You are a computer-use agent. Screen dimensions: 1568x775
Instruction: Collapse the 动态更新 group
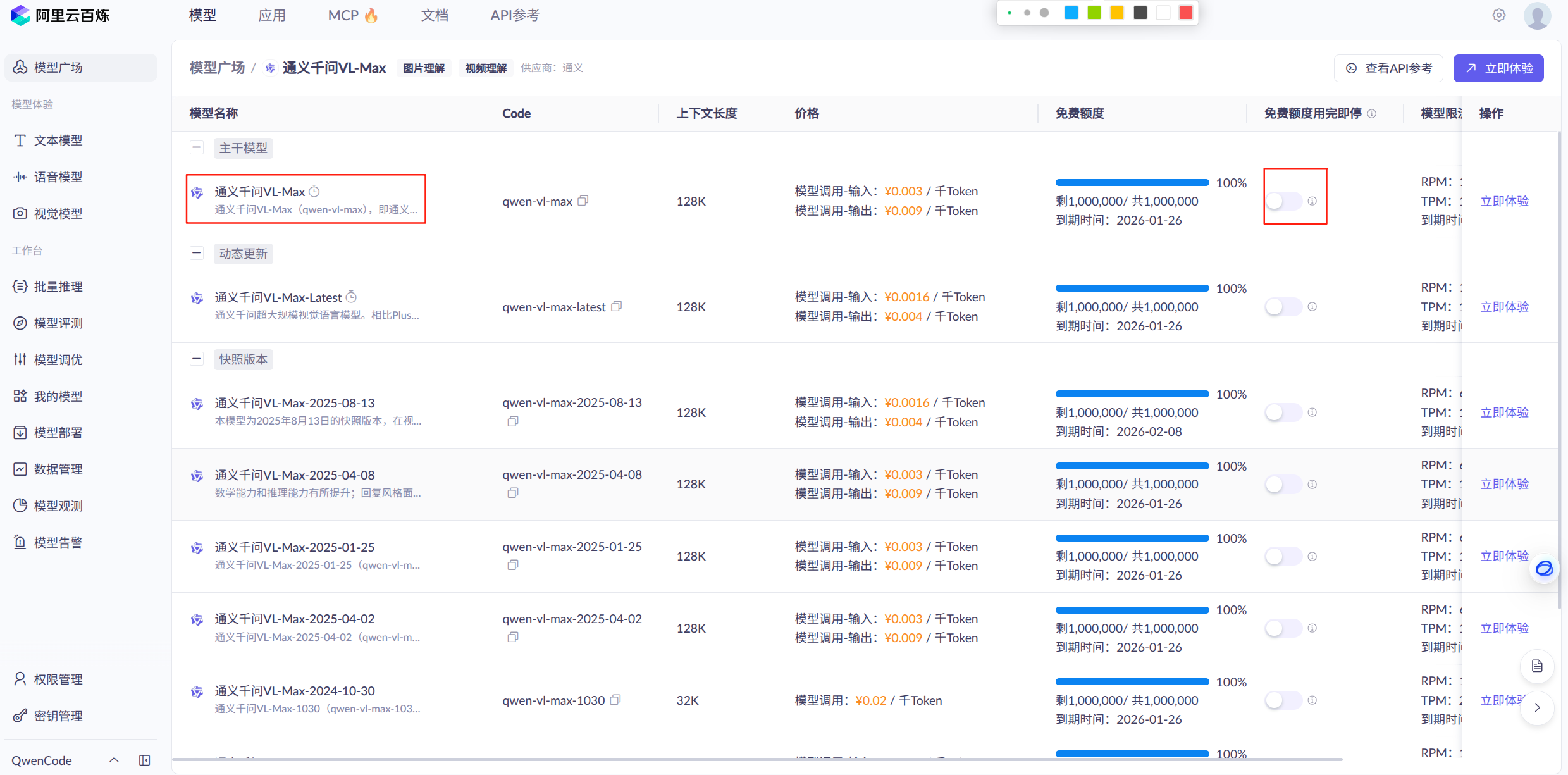pyautogui.click(x=197, y=253)
